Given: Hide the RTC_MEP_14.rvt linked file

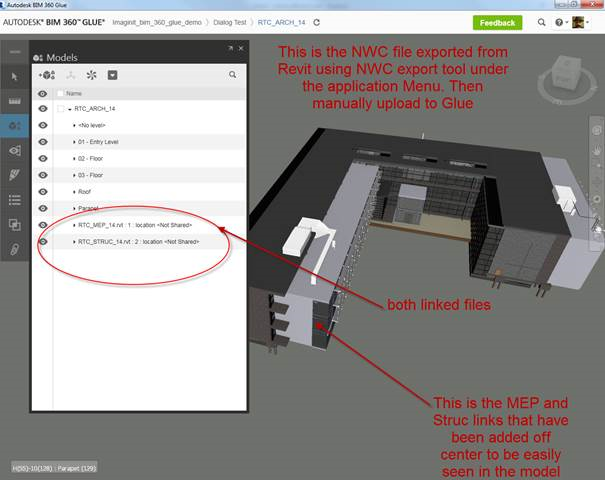Looking at the screenshot, I should 42,225.
